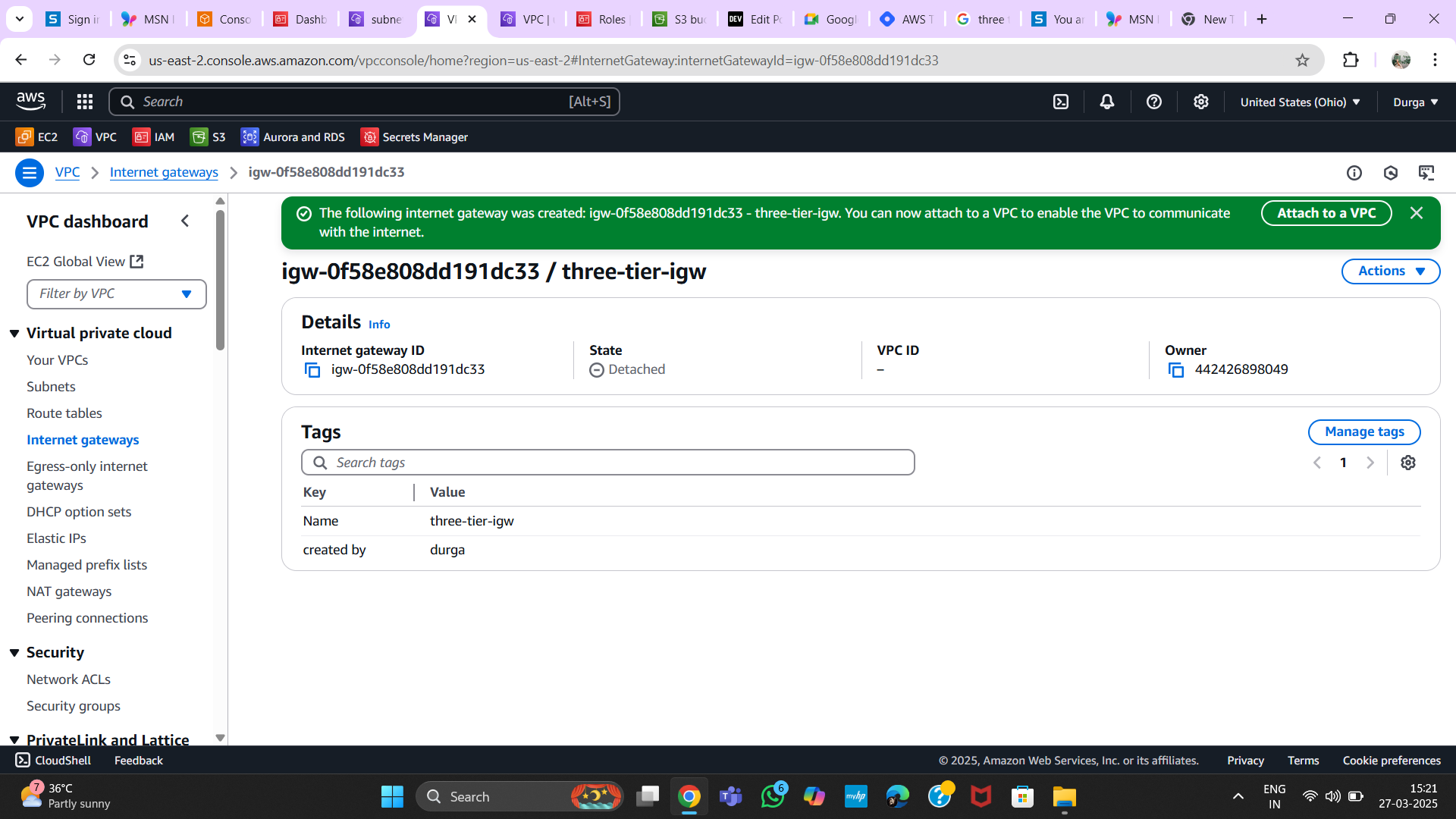Open the Windows Start menu

click(392, 797)
